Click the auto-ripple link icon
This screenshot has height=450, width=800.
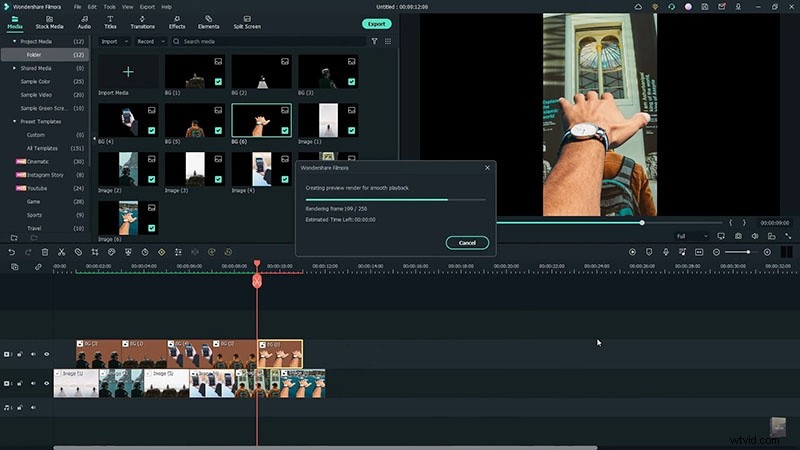pyautogui.click(x=38, y=267)
